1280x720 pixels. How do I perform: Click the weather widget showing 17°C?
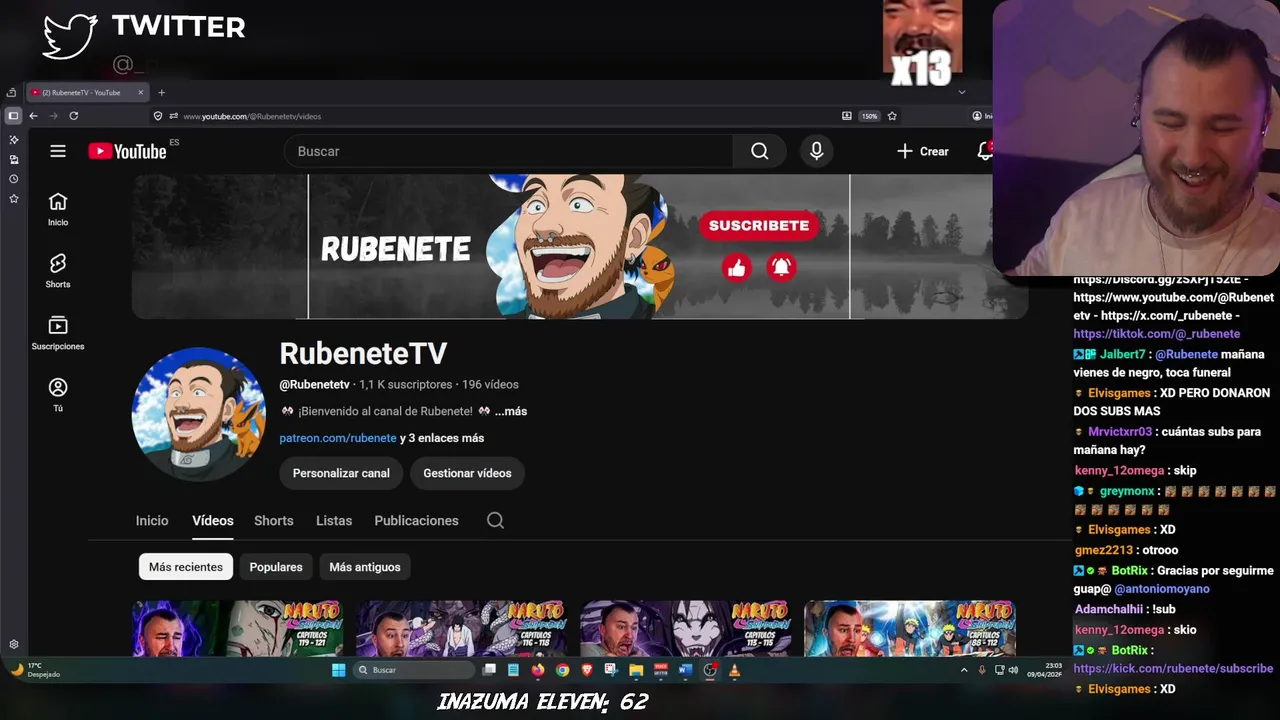point(35,670)
